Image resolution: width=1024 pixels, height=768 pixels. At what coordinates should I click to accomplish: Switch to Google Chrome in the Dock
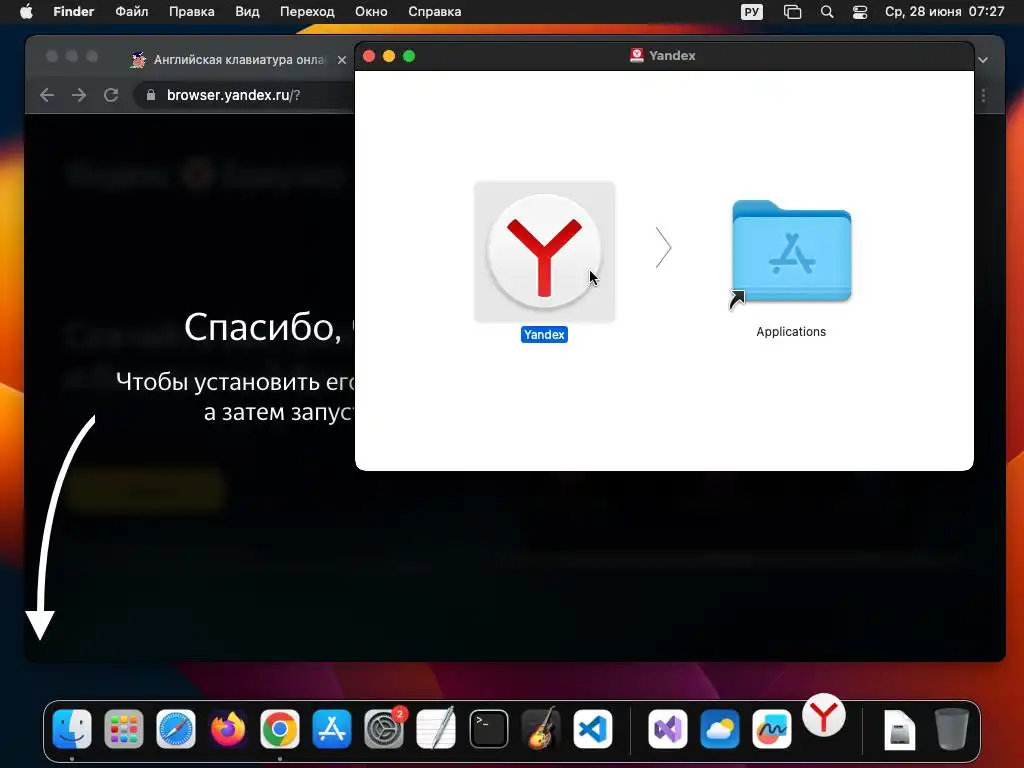280,728
